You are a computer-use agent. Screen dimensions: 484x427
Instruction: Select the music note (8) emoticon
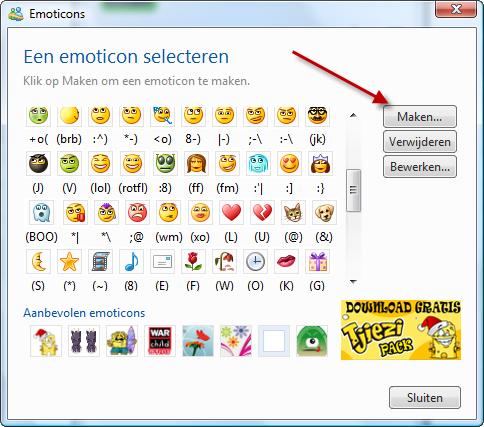[x=131, y=261]
